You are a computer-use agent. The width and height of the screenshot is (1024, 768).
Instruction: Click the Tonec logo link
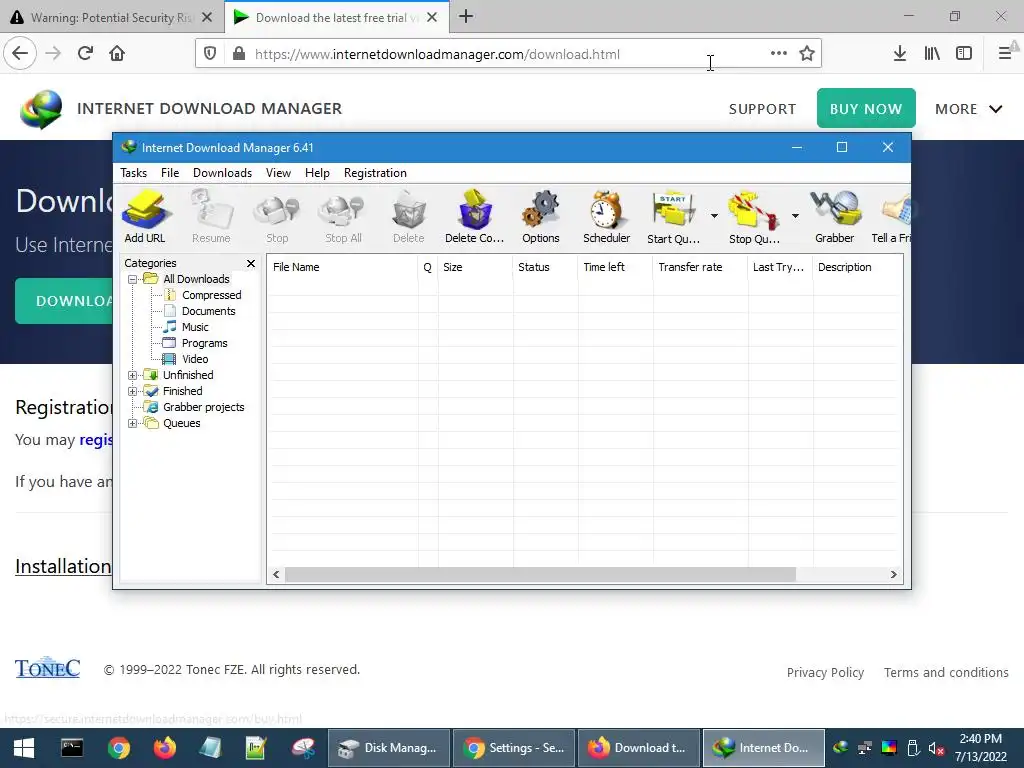(48, 668)
